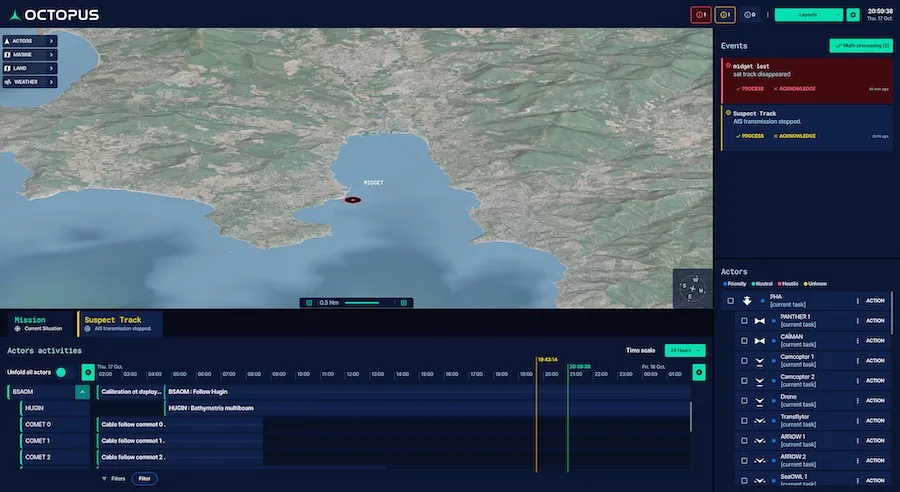
Task: Open the red critical alerts counter
Action: tap(700, 15)
